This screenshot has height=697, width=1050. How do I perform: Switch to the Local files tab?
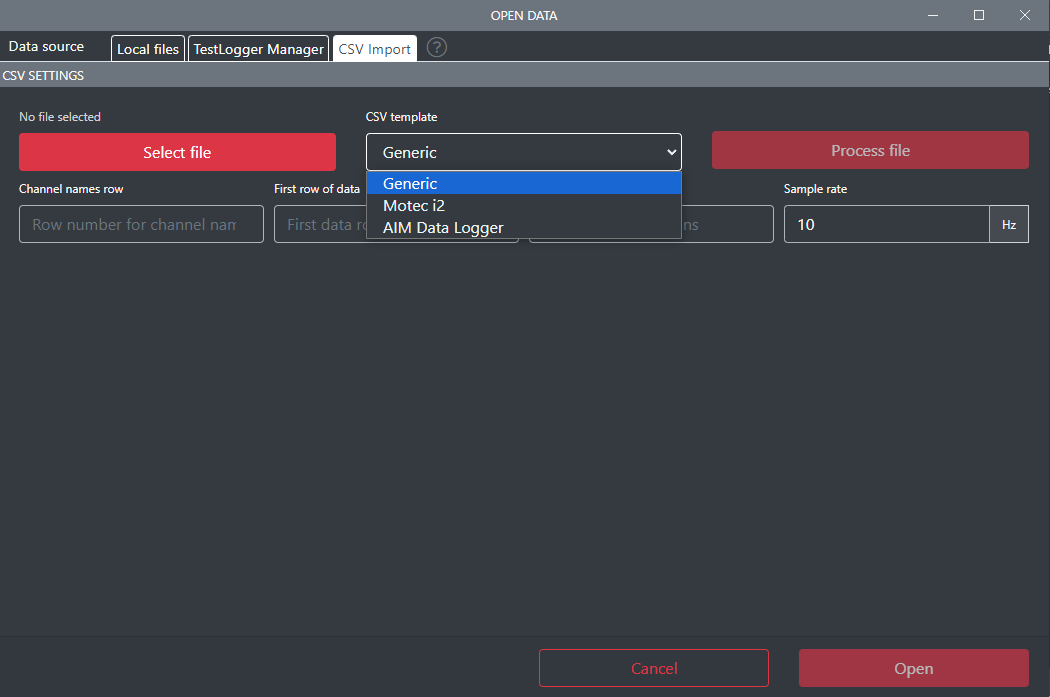[x=148, y=49]
